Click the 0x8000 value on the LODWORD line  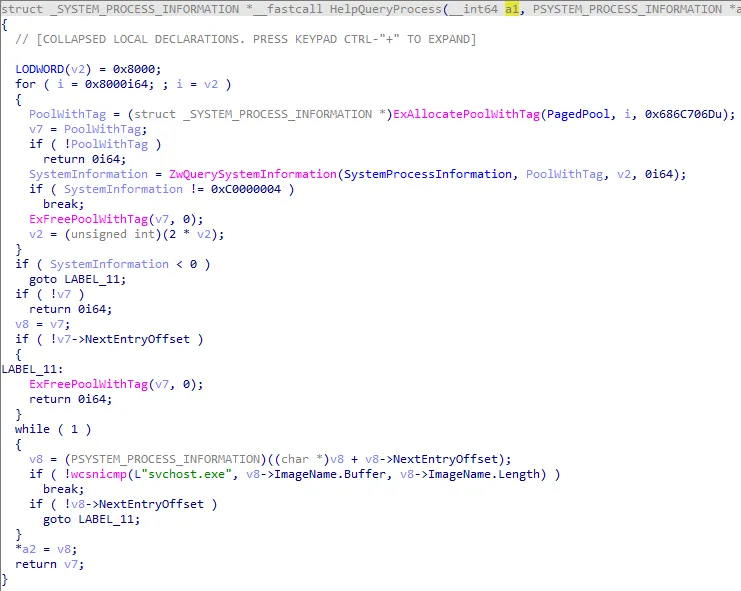134,69
